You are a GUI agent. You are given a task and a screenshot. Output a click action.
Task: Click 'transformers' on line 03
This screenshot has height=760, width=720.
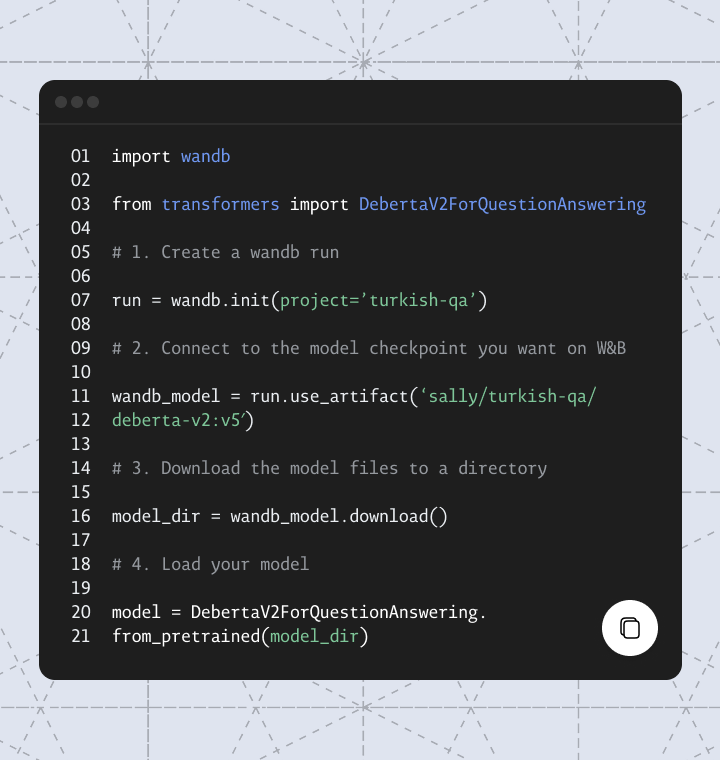220,204
